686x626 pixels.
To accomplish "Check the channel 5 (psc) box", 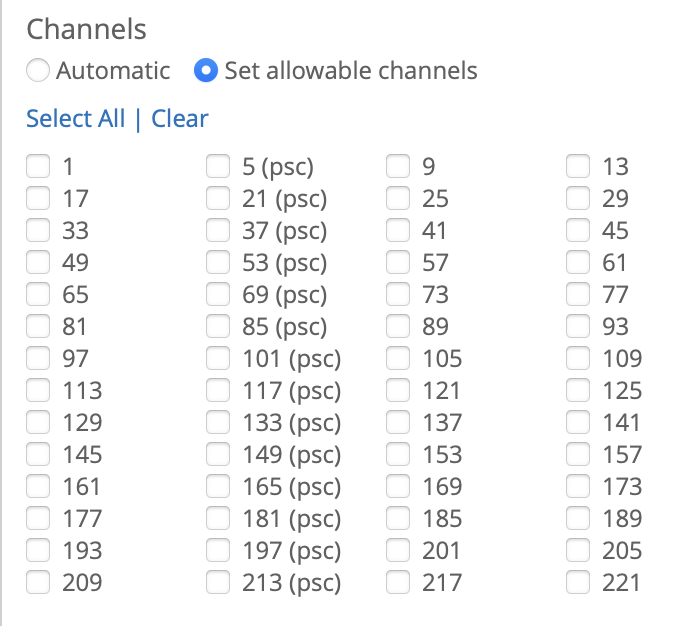I will click(x=218, y=167).
